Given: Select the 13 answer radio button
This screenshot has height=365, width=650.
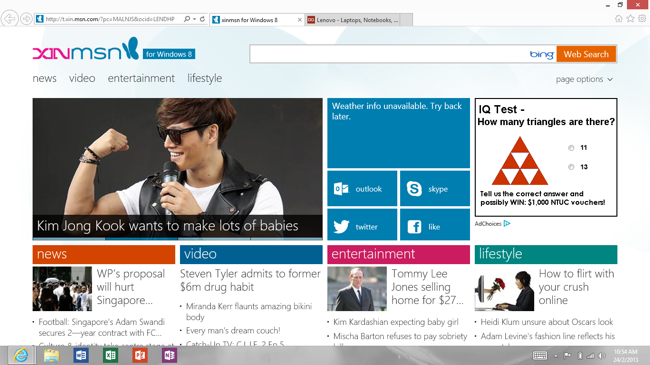Looking at the screenshot, I should click(x=571, y=167).
